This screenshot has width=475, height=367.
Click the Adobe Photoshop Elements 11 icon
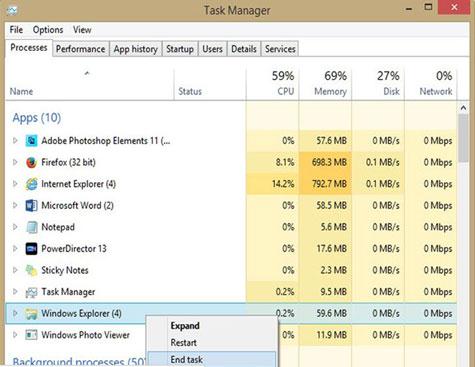point(31,141)
